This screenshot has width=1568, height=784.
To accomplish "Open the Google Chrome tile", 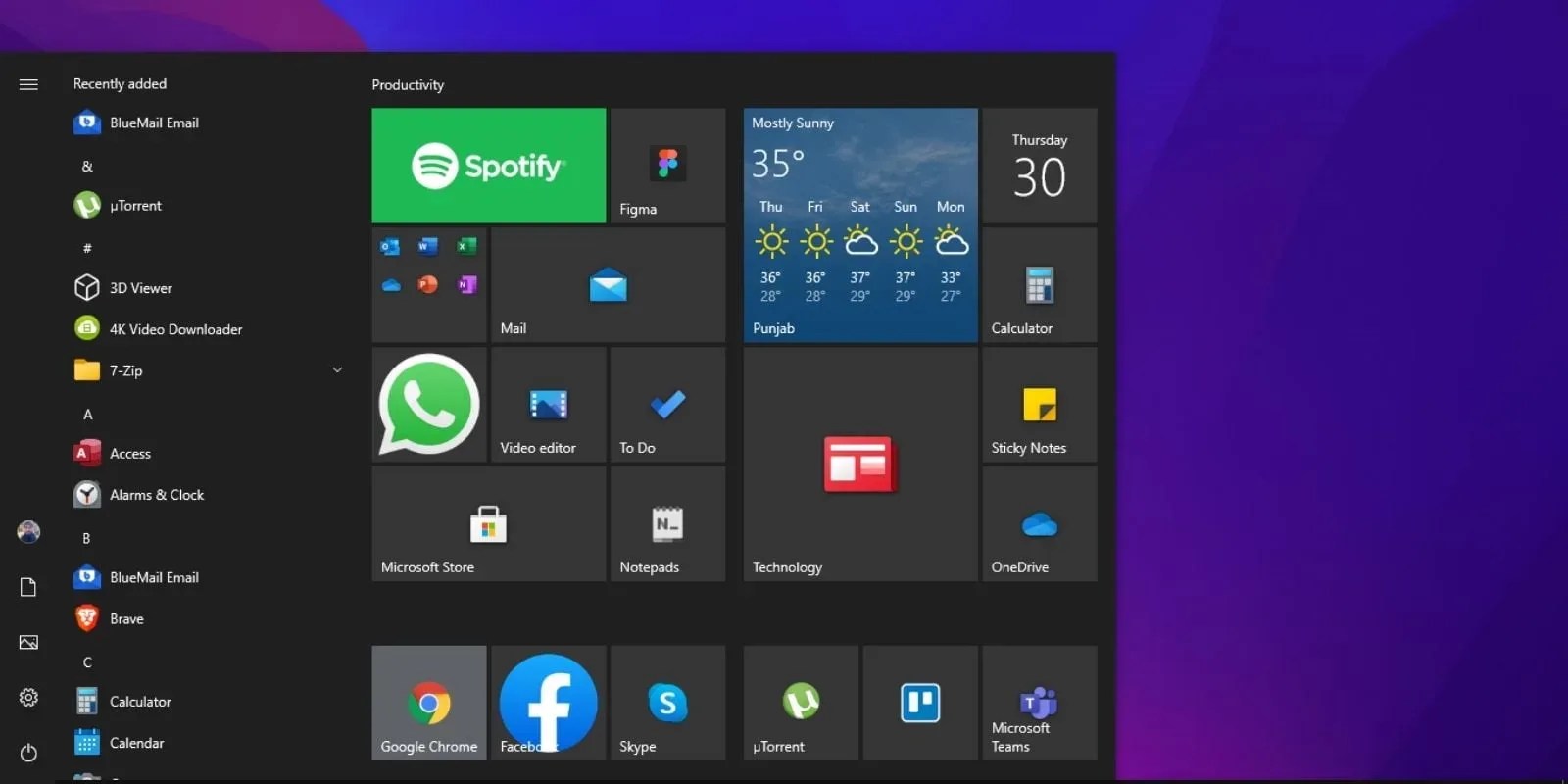I will (x=429, y=703).
